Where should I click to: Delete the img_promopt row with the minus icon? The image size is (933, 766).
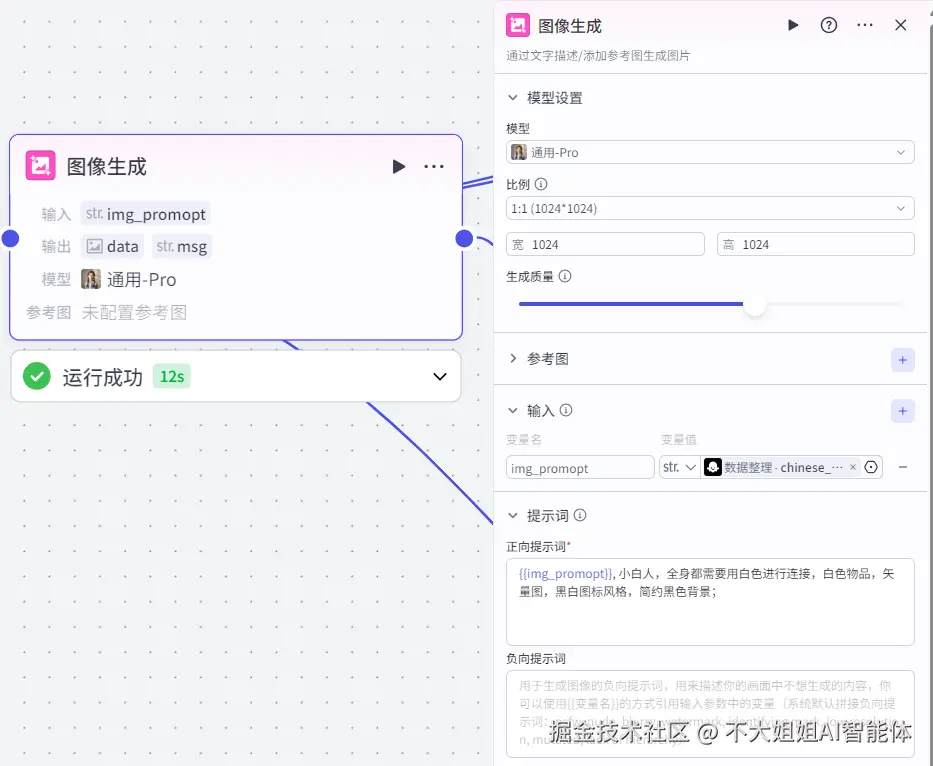tap(903, 467)
